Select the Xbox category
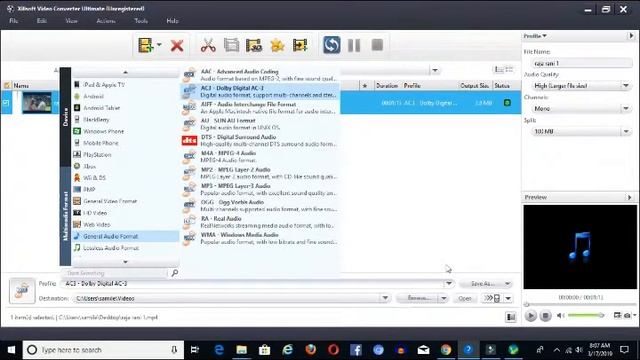The image size is (640, 360). (125, 167)
